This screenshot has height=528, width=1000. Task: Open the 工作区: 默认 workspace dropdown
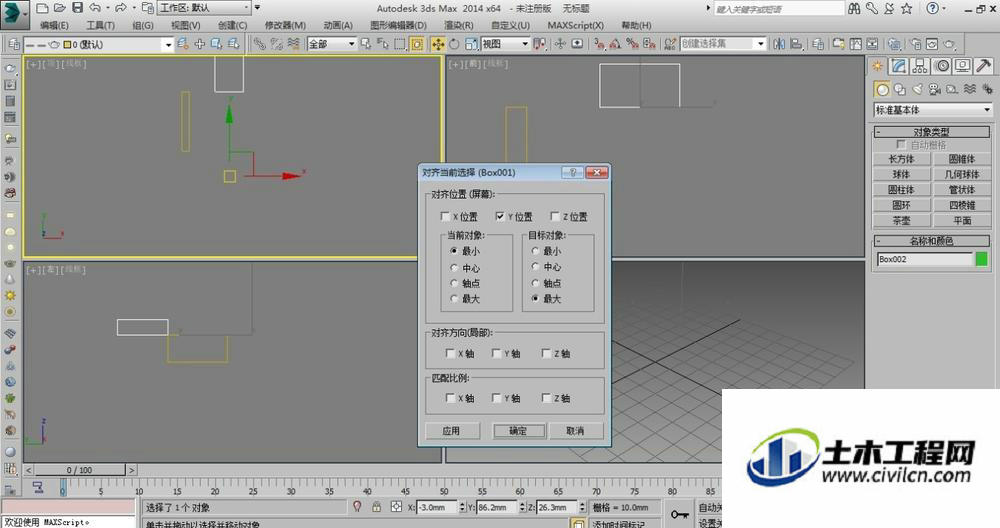point(205,8)
